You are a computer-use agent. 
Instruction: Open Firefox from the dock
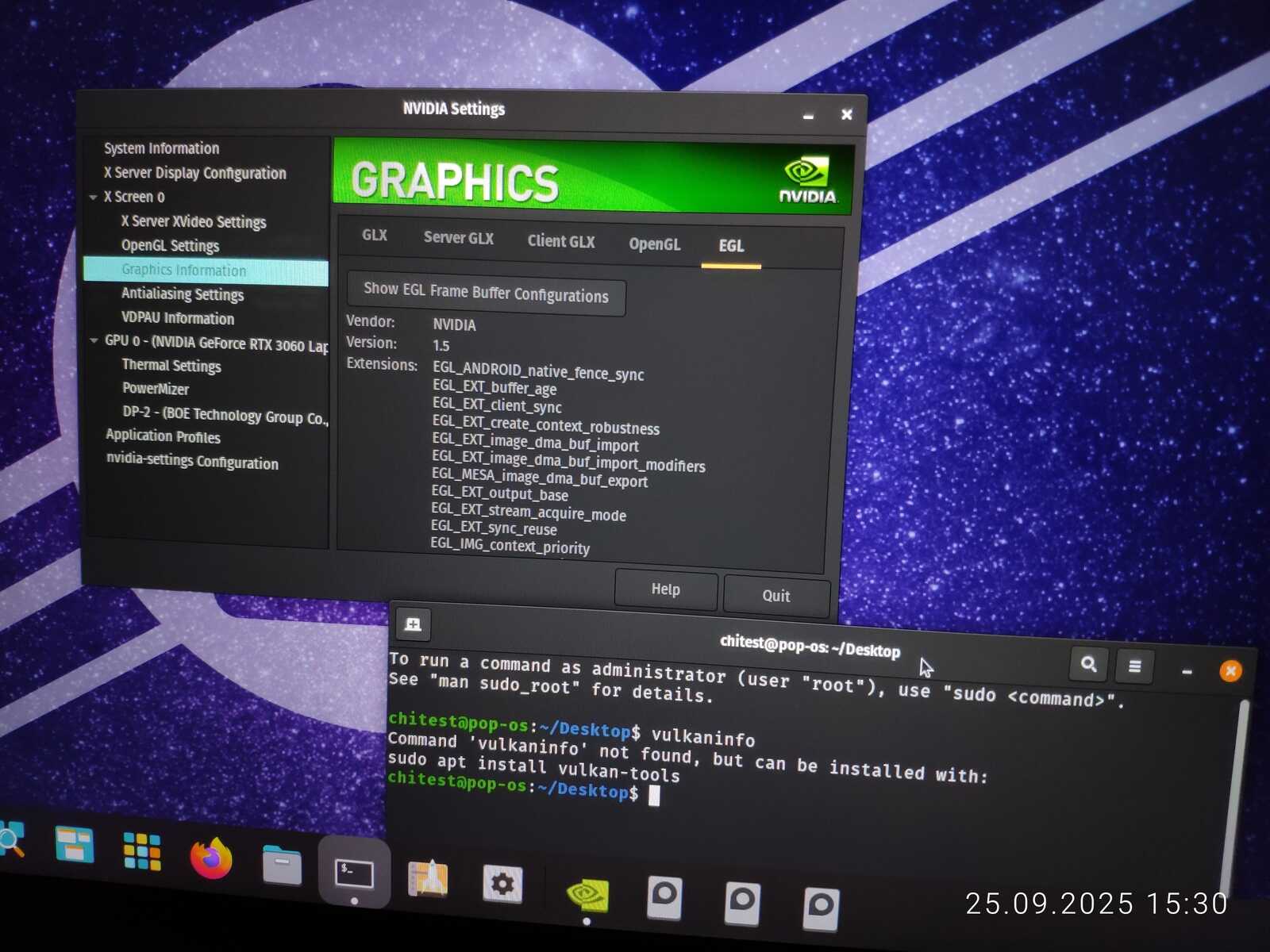211,859
